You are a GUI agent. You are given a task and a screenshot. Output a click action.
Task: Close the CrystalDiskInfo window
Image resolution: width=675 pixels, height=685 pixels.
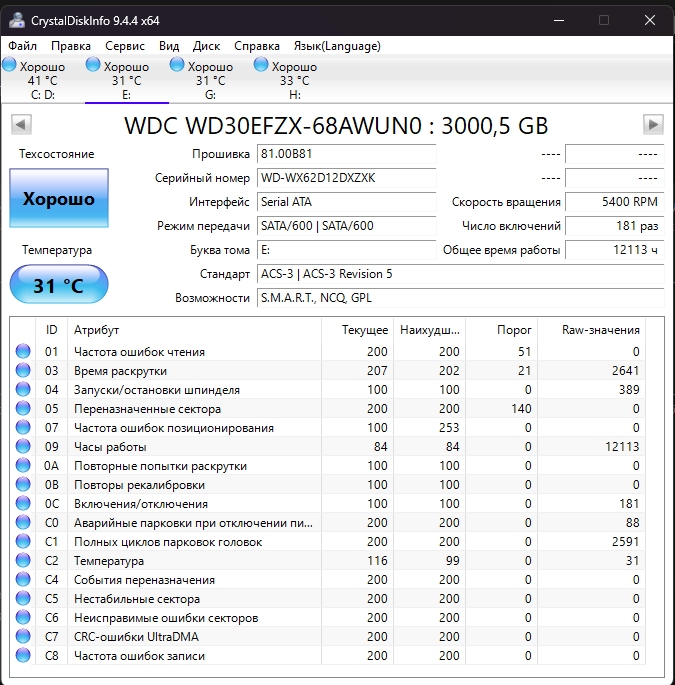[x=650, y=20]
